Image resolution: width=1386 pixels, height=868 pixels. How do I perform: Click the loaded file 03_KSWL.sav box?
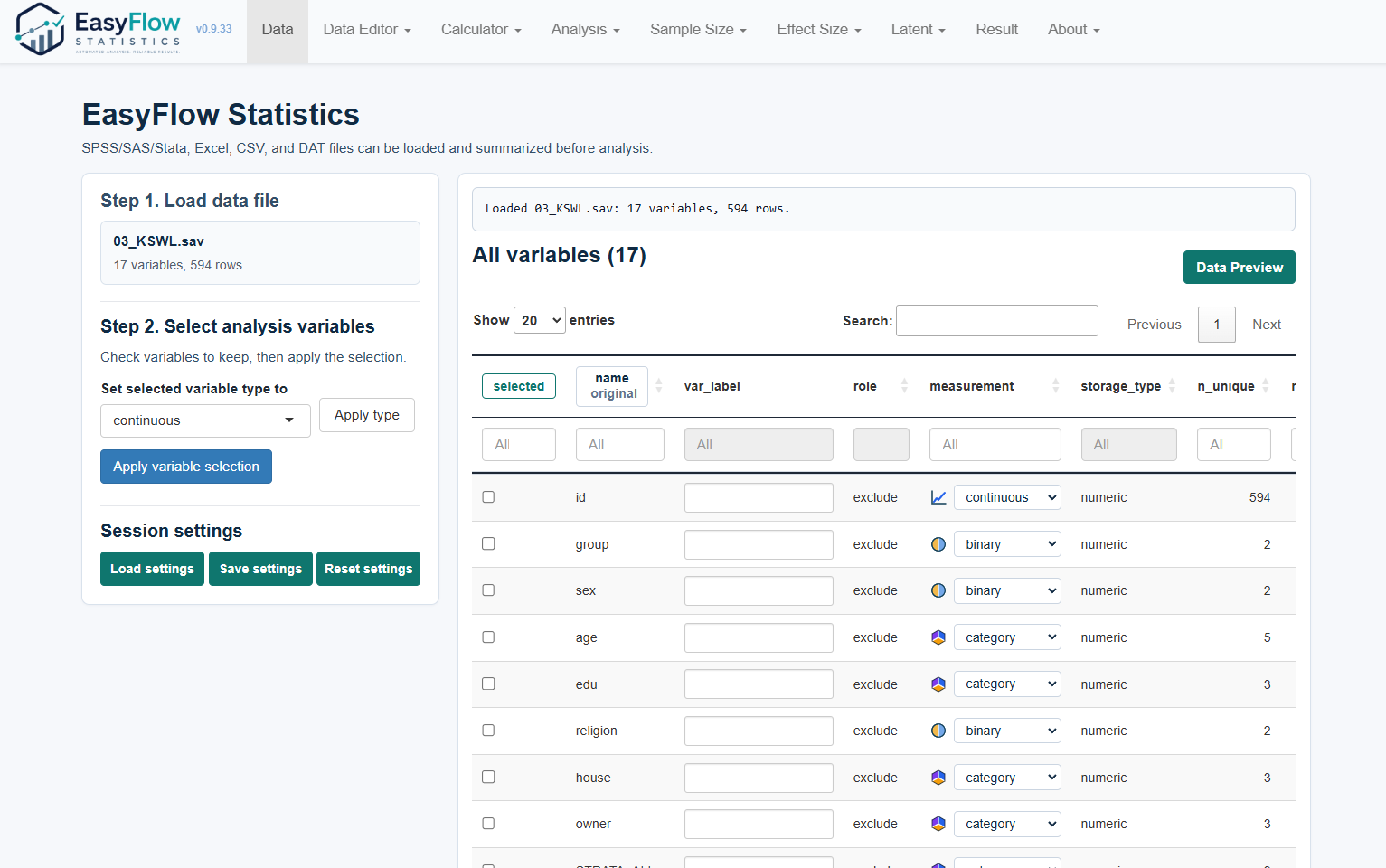[260, 253]
